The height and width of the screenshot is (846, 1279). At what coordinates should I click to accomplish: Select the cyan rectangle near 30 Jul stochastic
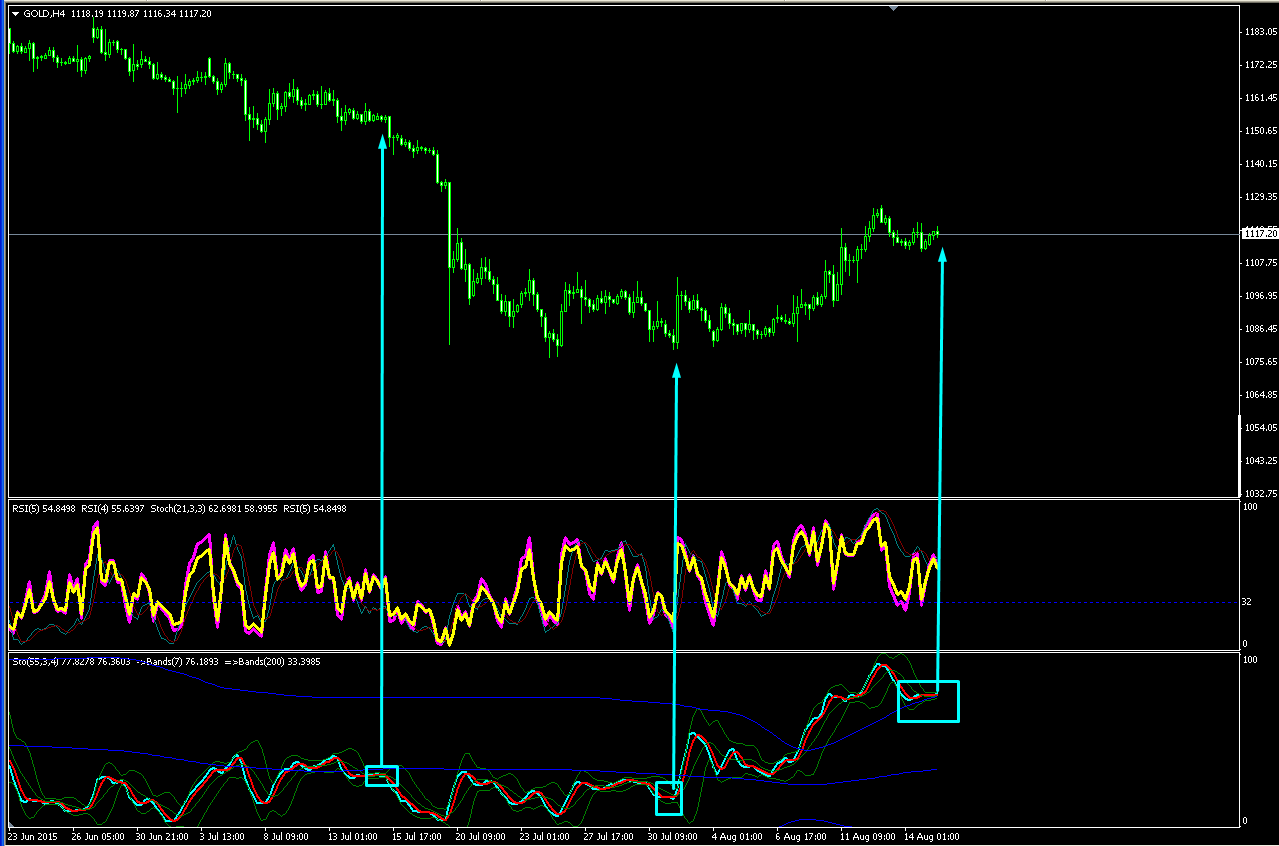[668, 798]
